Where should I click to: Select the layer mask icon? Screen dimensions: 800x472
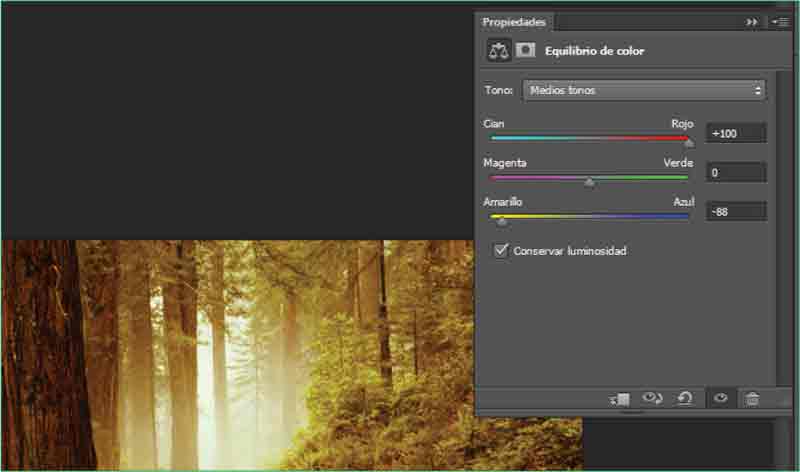tap(526, 50)
